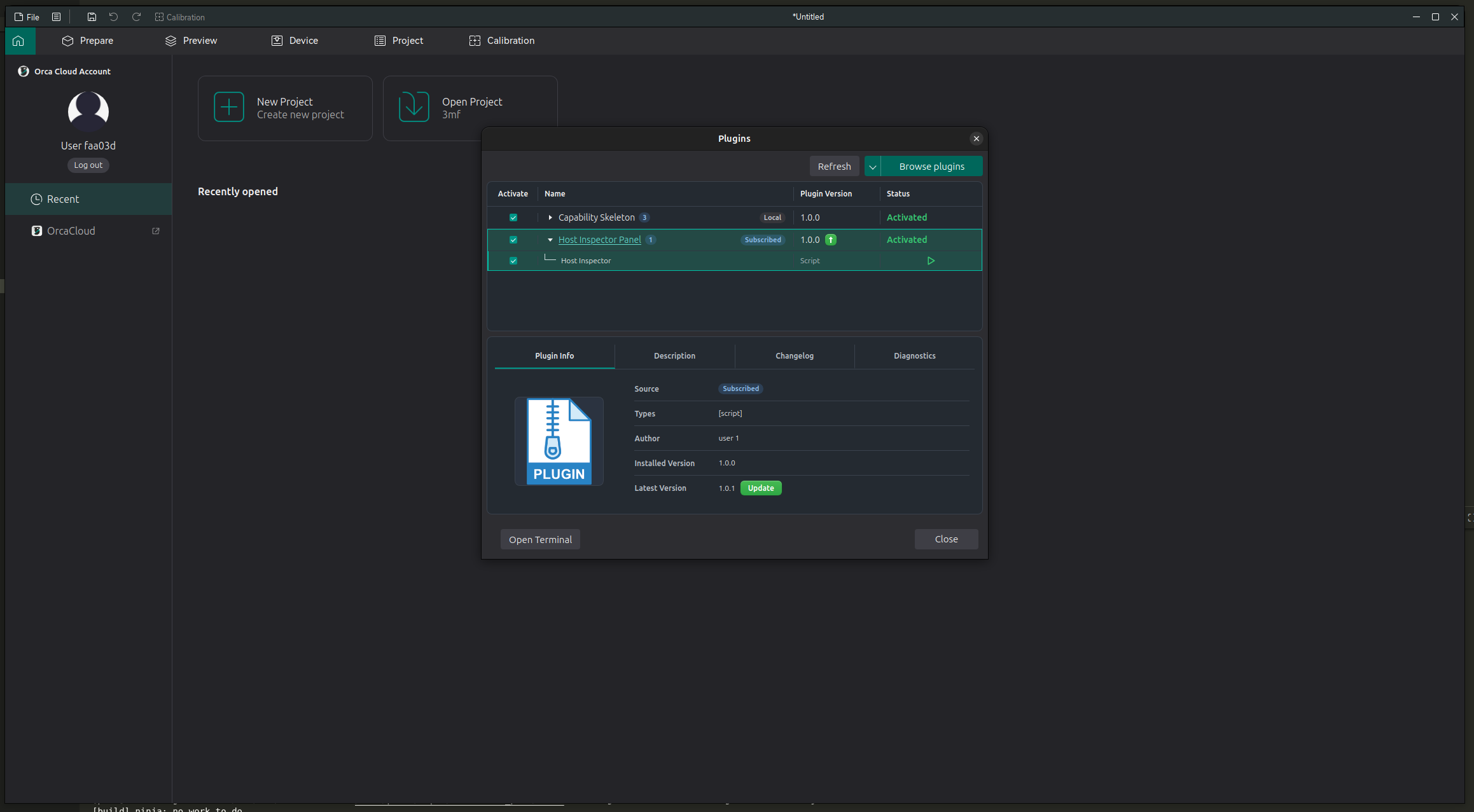Image resolution: width=1474 pixels, height=812 pixels.
Task: Click the OrcaCloud external link icon
Action: 156,231
